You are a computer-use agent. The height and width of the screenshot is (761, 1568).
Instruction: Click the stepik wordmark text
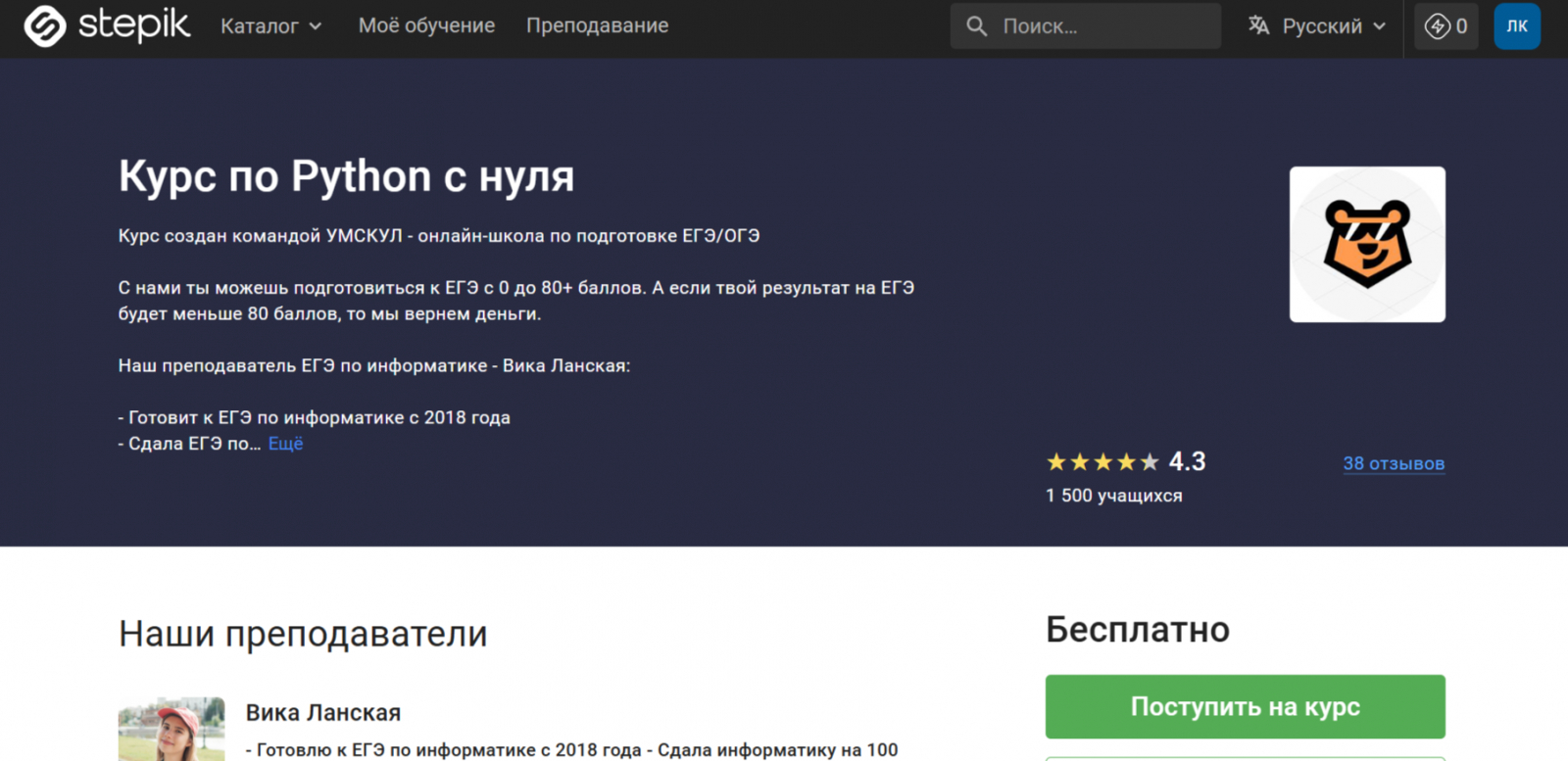(x=134, y=25)
